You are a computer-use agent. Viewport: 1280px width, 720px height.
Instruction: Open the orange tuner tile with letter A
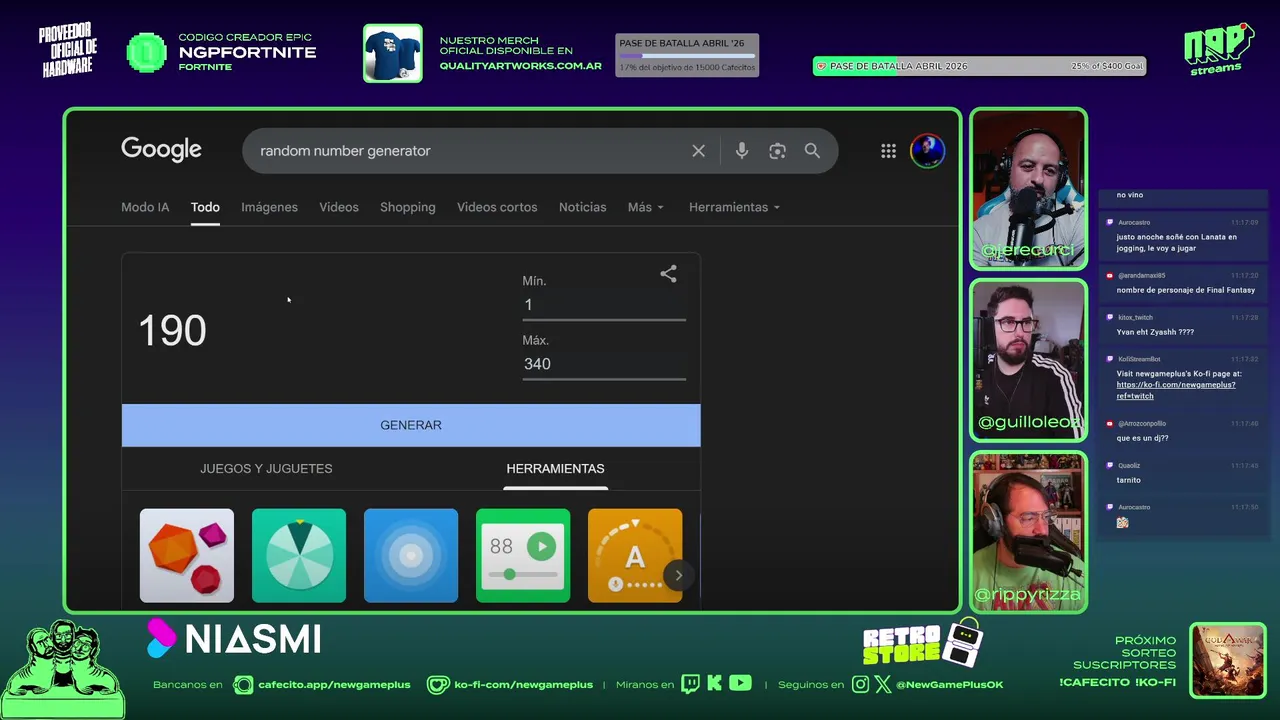coord(635,556)
